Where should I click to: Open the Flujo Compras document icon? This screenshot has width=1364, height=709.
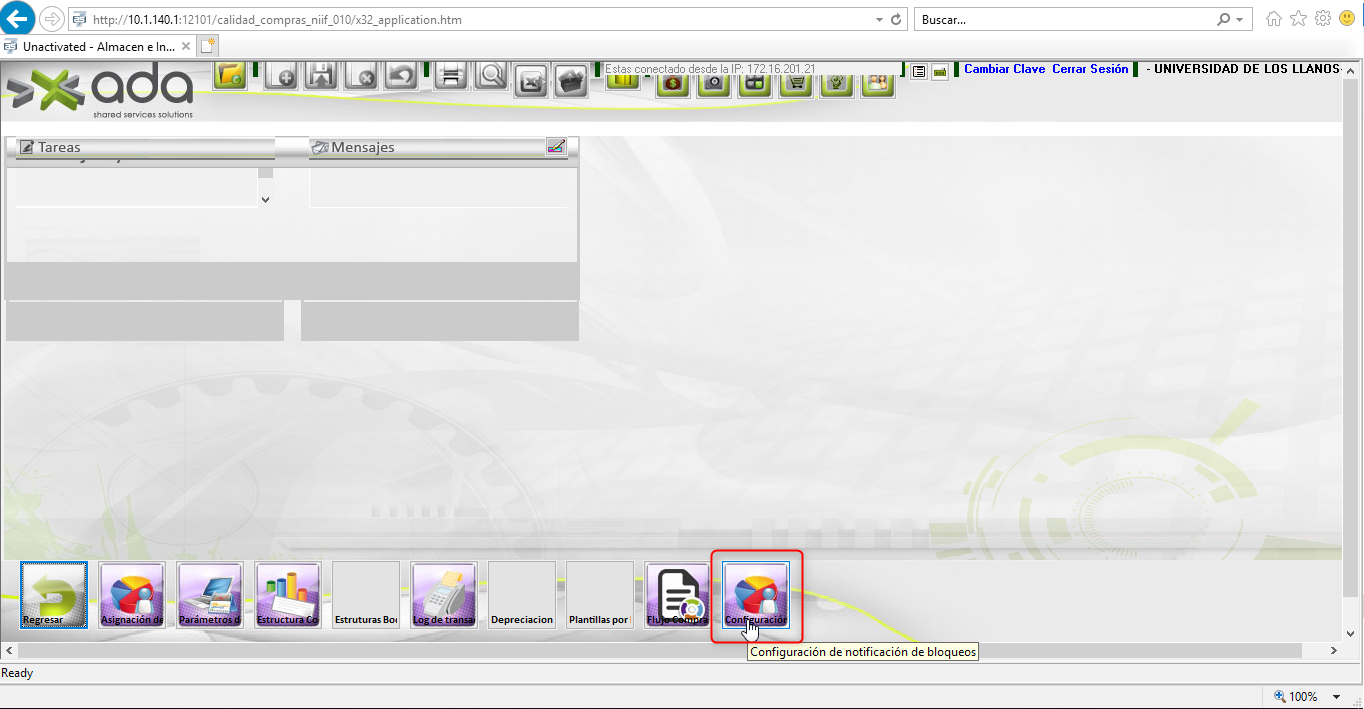pyautogui.click(x=678, y=594)
